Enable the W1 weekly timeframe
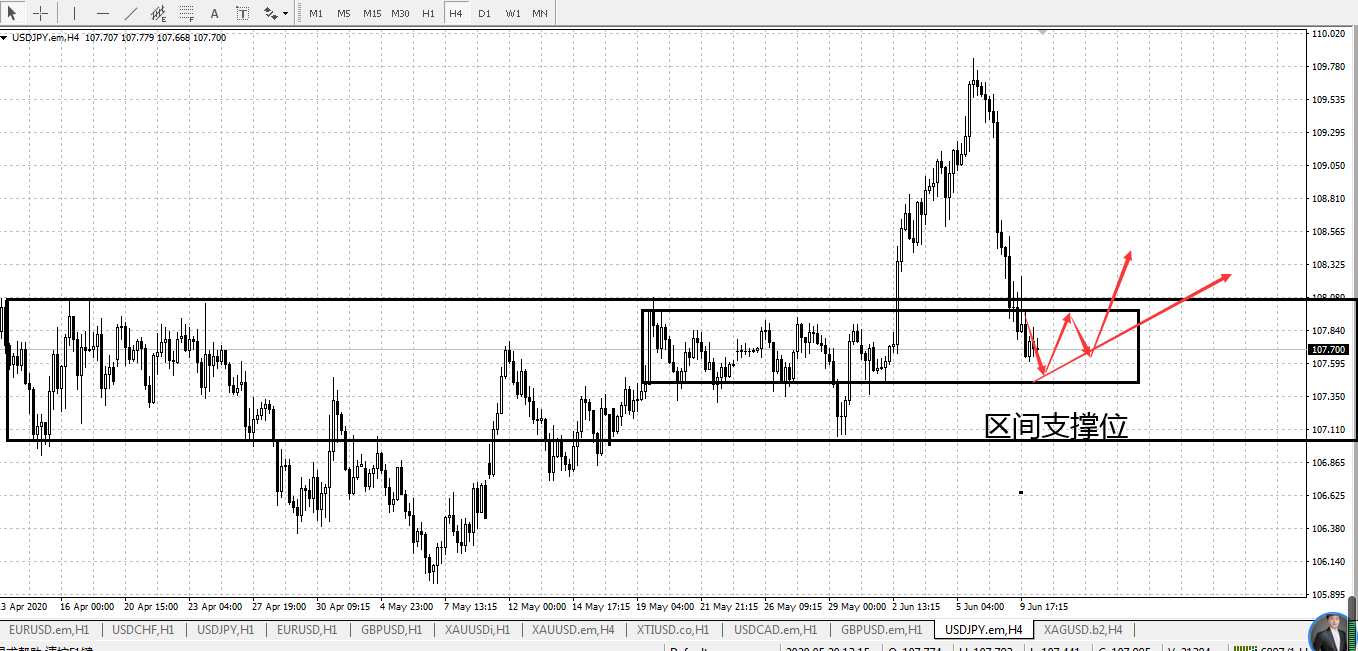This screenshot has width=1358, height=651. (512, 13)
